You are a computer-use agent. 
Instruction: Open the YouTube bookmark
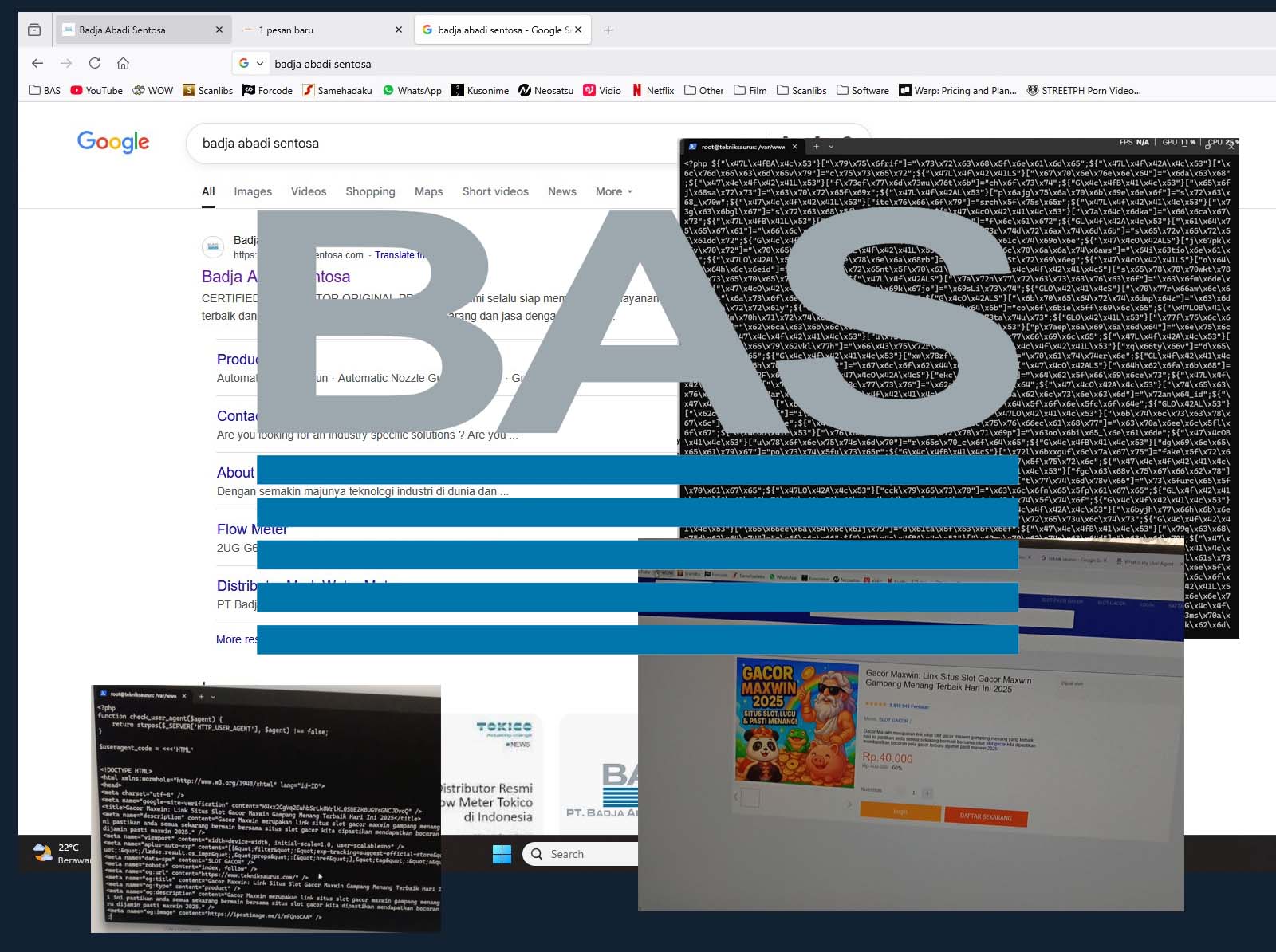pyautogui.click(x=96, y=90)
